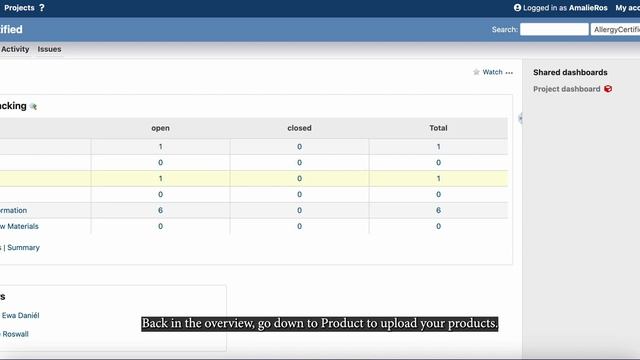
Task: Click the total count 1 in highlighted row
Action: pyautogui.click(x=438, y=178)
